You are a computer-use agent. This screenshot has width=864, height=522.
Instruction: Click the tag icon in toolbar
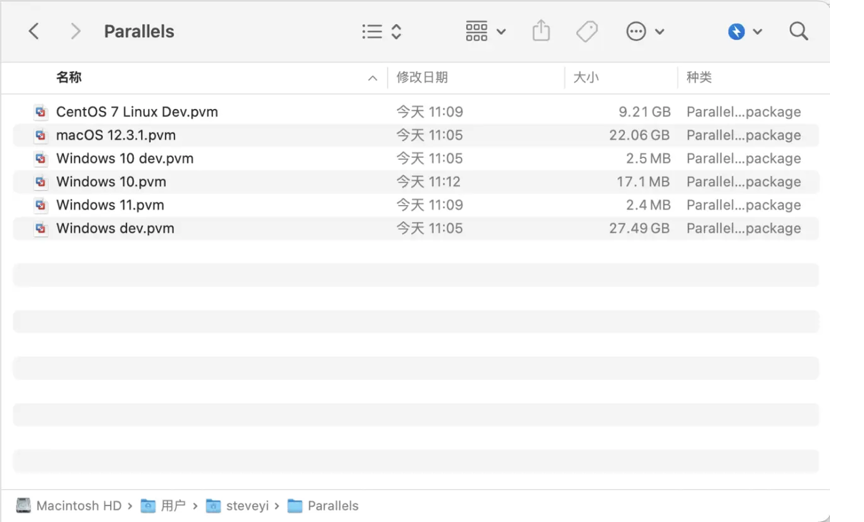[x=587, y=31]
